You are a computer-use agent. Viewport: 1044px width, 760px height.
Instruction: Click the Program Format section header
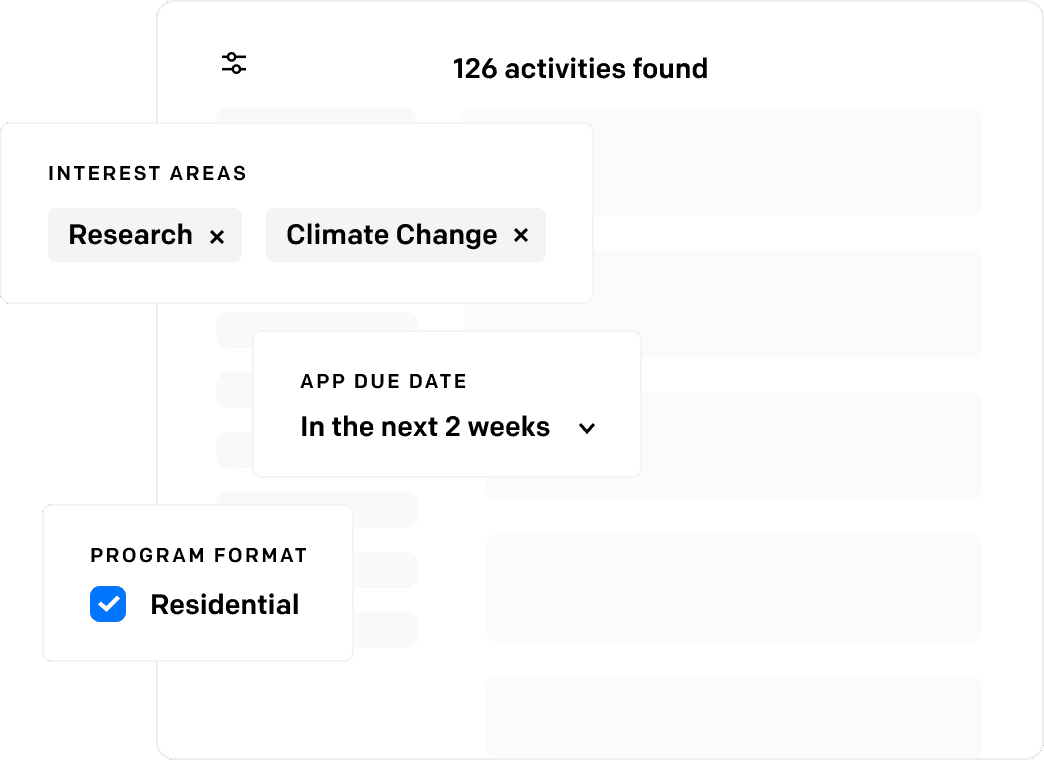[198, 555]
